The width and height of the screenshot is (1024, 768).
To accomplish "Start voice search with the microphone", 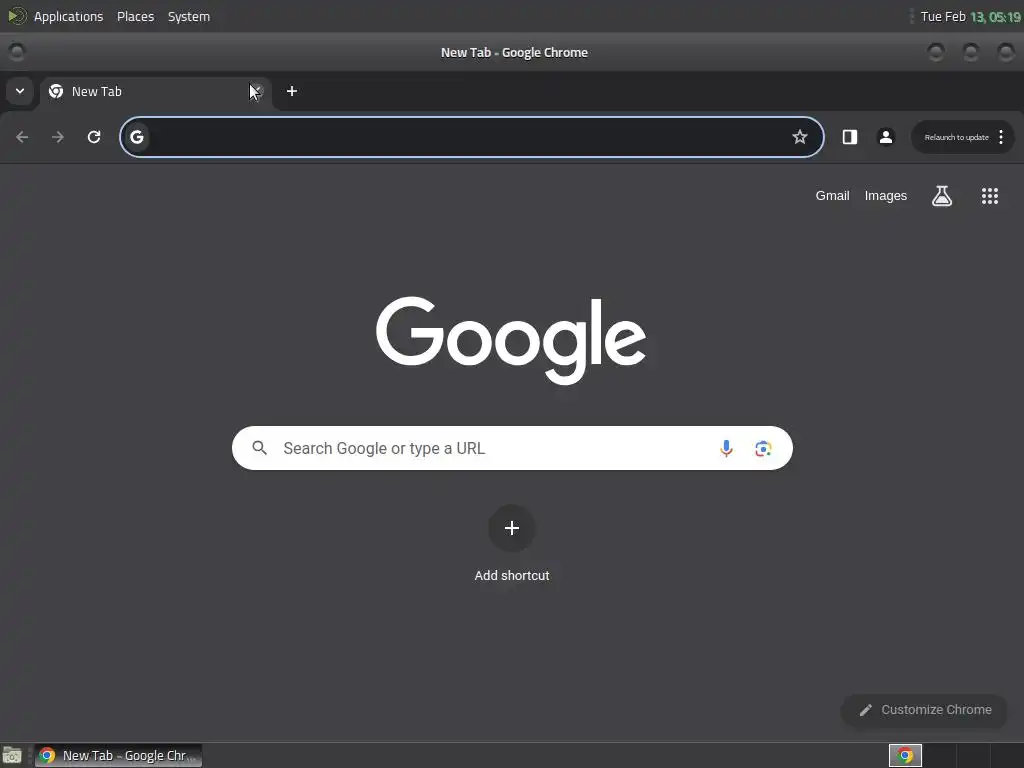I will [x=726, y=449].
